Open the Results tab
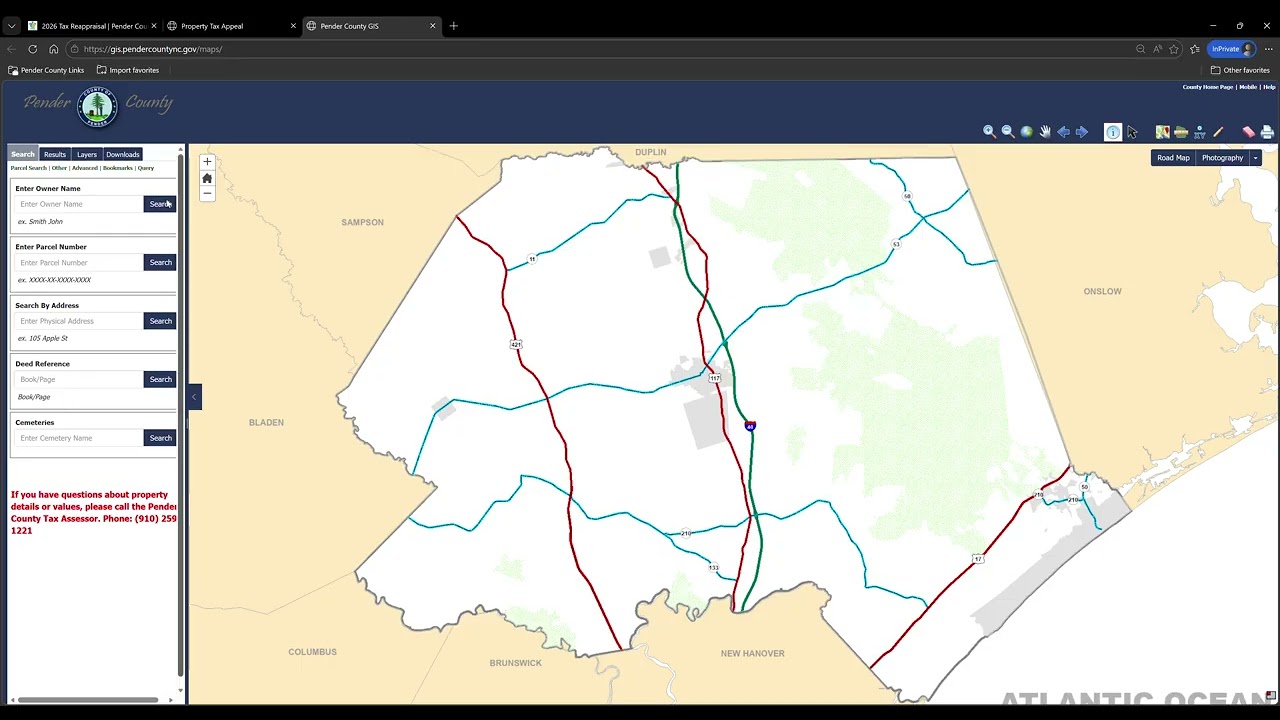This screenshot has width=1280, height=720. coord(55,154)
